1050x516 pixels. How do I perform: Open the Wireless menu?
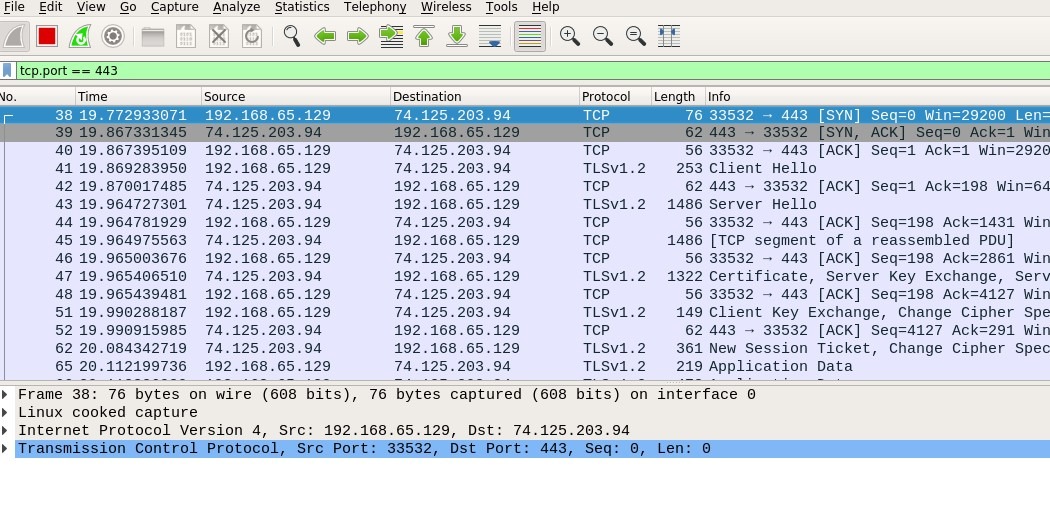coord(446,7)
